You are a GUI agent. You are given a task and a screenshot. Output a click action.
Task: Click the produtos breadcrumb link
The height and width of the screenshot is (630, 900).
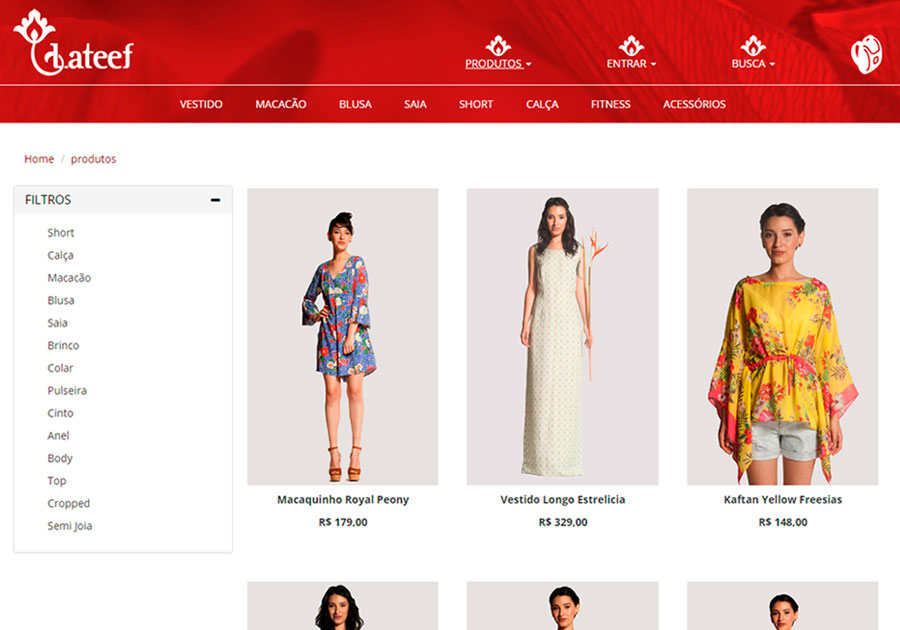tap(94, 159)
